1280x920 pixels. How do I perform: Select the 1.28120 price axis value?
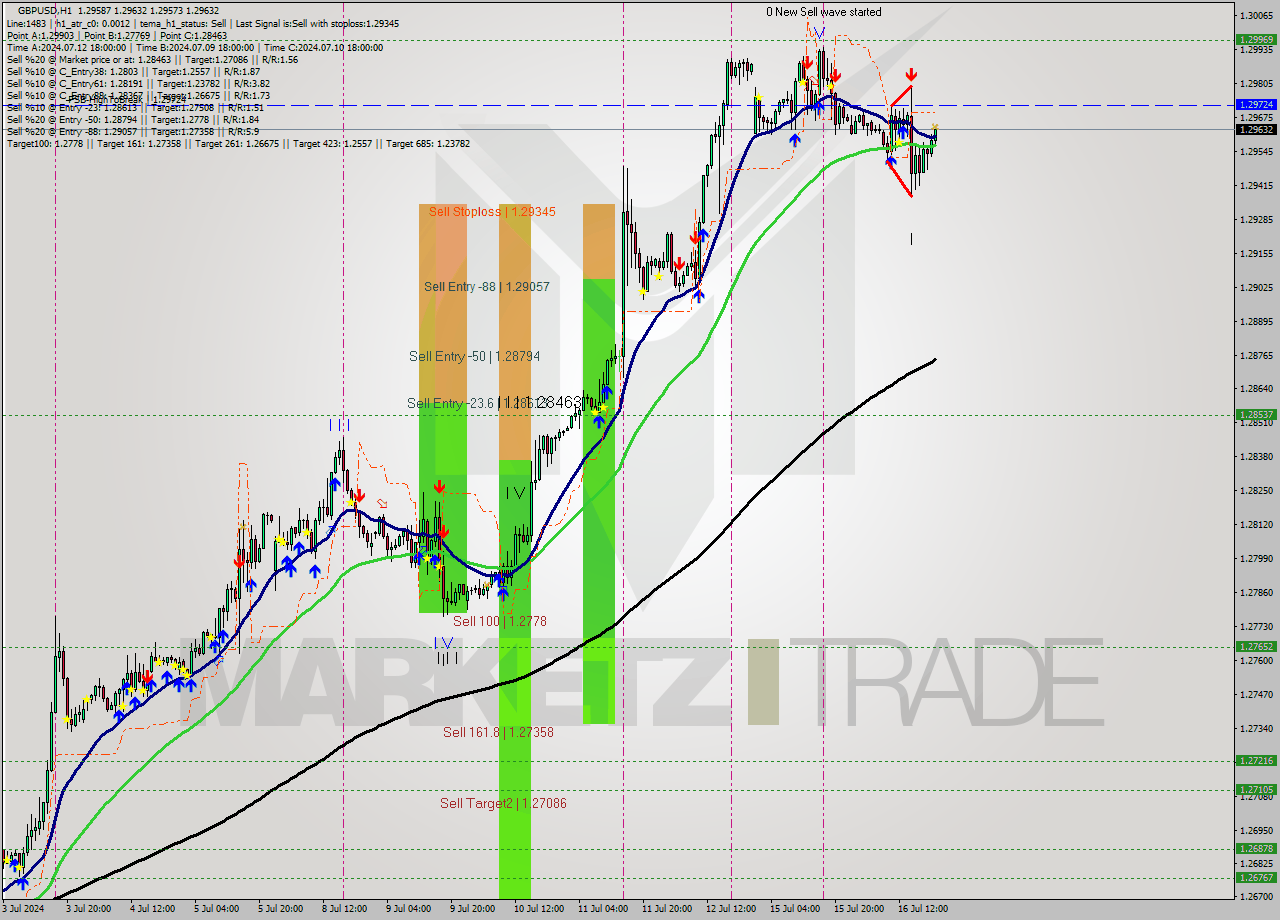pos(1257,525)
